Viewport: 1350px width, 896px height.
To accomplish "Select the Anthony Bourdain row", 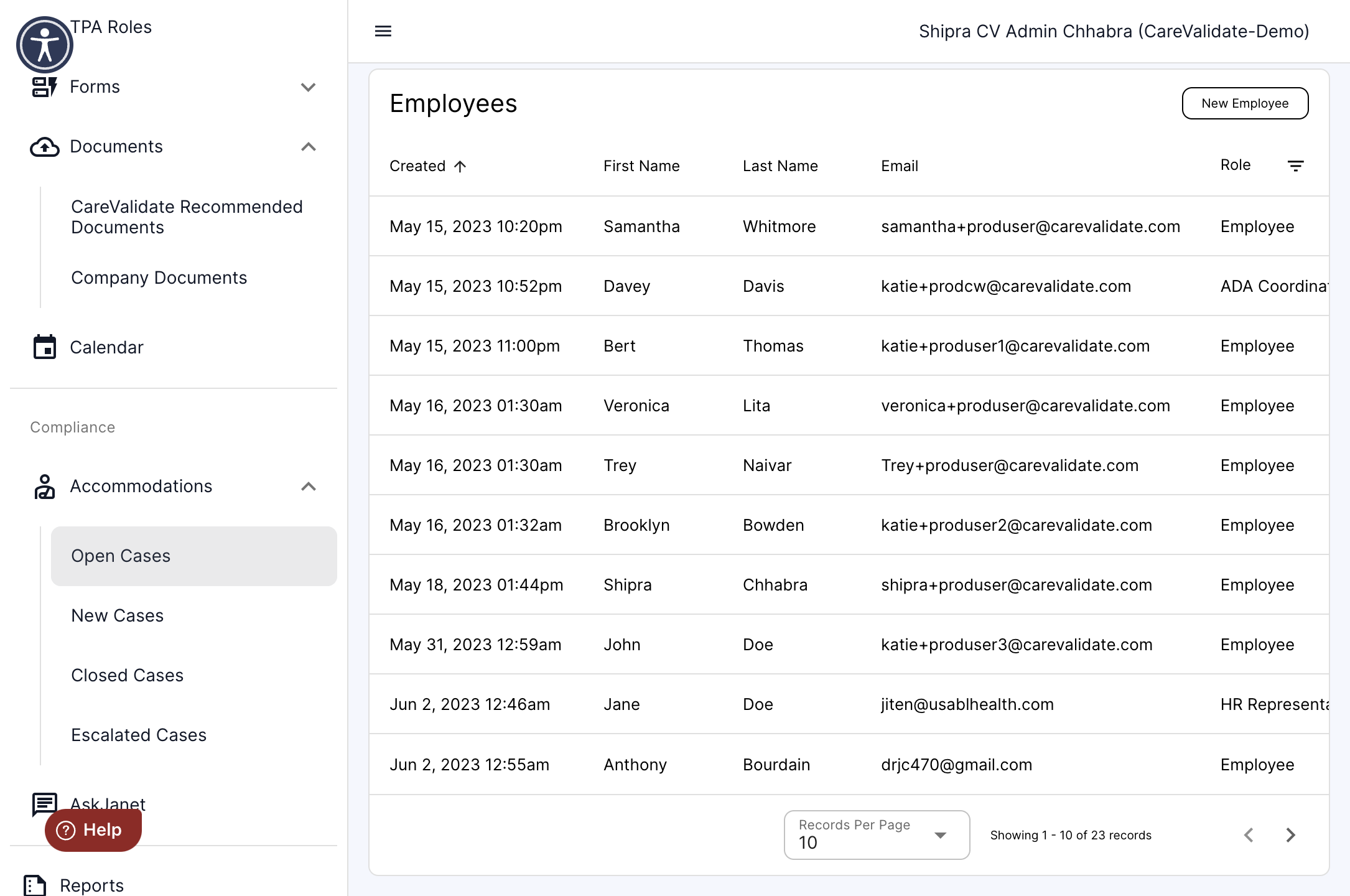I will [849, 765].
